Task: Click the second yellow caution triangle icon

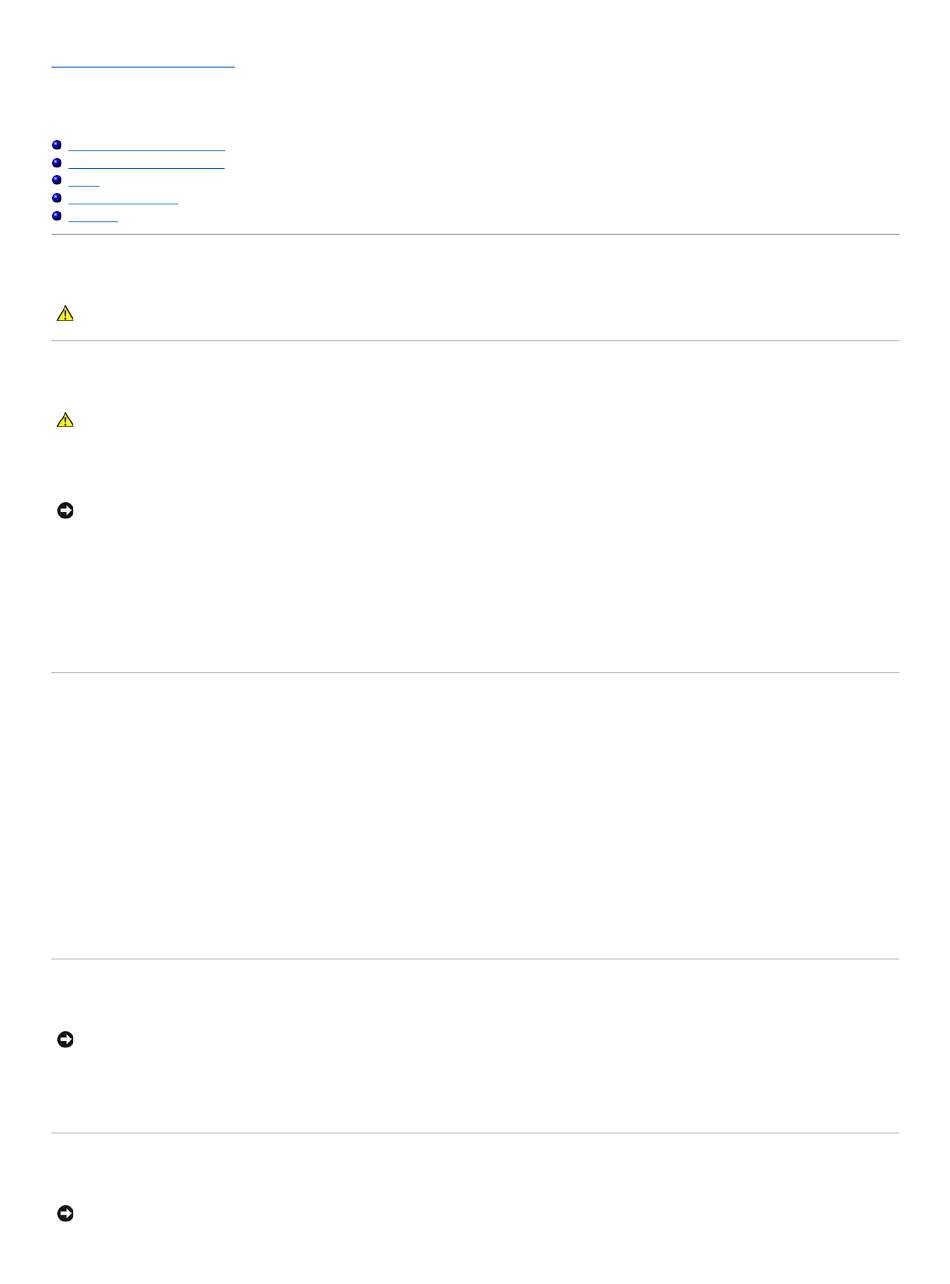Action: [x=65, y=421]
